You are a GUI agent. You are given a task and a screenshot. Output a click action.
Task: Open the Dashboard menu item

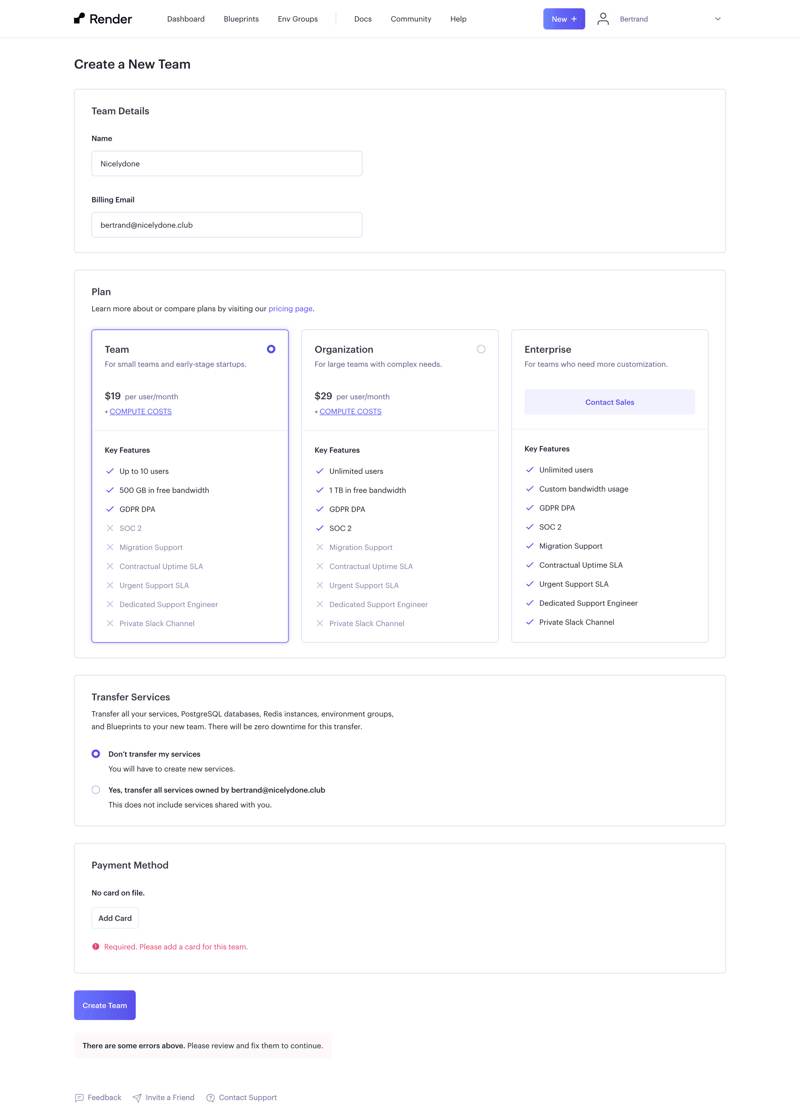[185, 18]
